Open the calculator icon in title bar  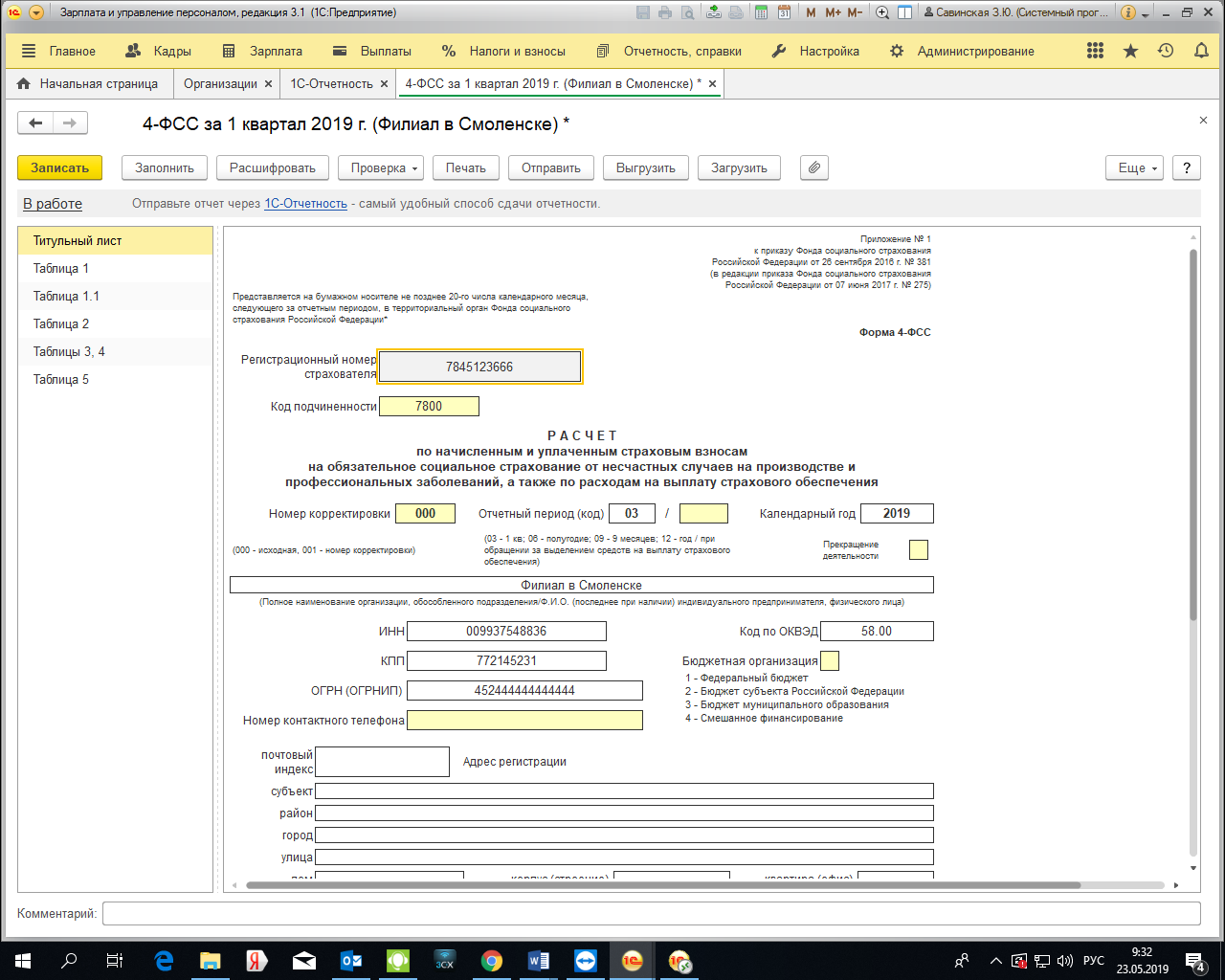762,12
